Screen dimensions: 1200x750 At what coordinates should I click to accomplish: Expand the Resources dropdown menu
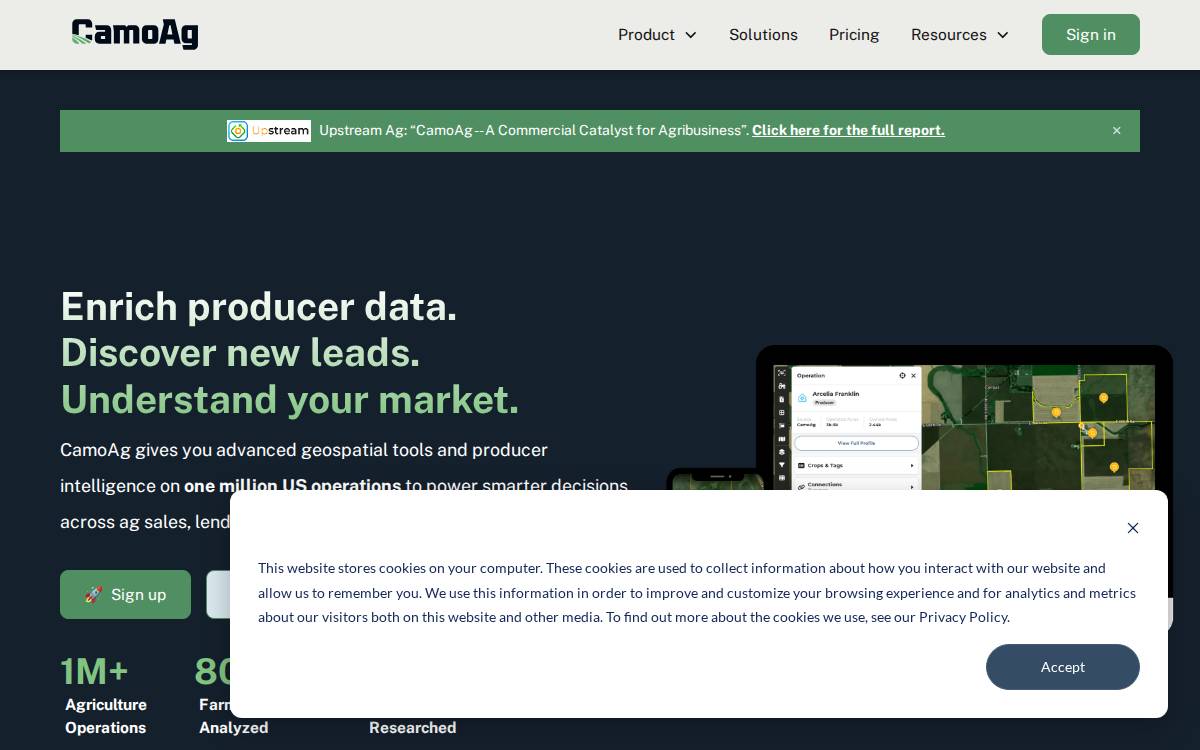pos(960,35)
